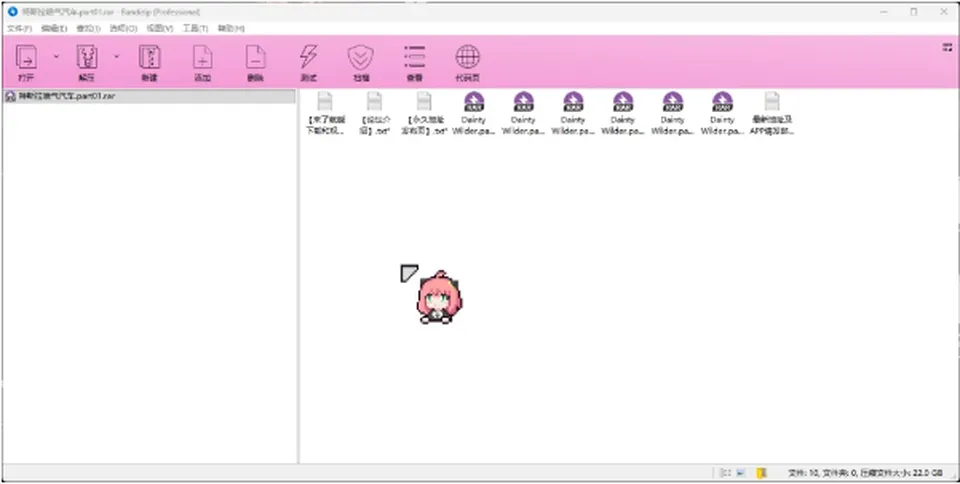Image resolution: width=960 pixels, height=484 pixels.
Task: Open the 视图(V) menu
Action: (x=159, y=28)
